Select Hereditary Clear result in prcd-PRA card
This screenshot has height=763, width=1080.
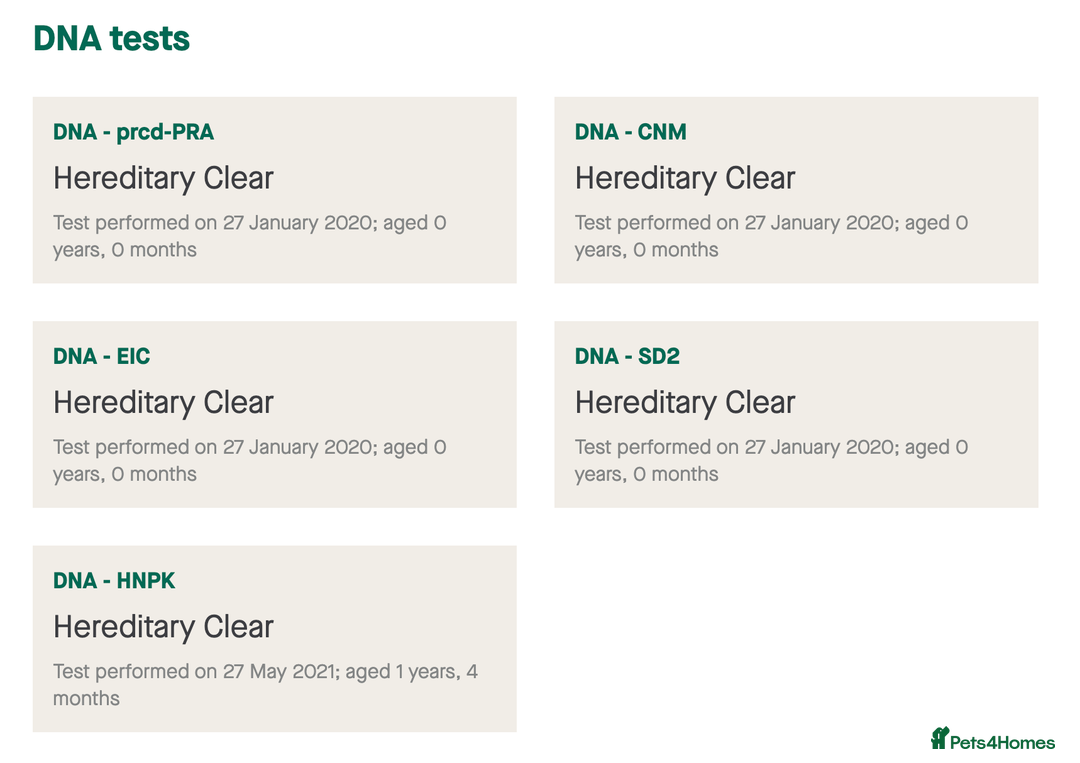(163, 178)
